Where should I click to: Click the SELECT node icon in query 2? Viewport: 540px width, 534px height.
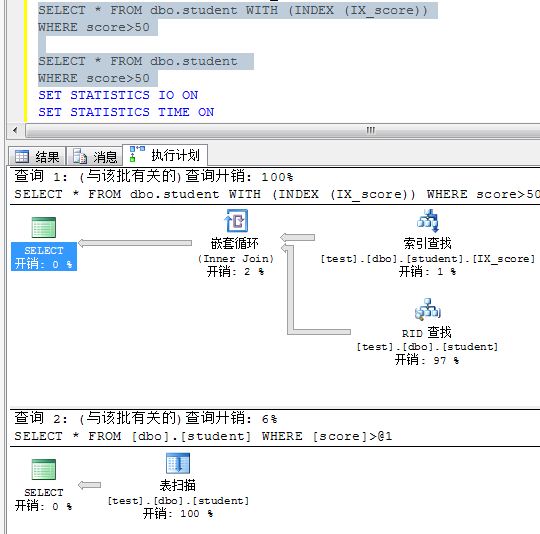pyautogui.click(x=44, y=469)
